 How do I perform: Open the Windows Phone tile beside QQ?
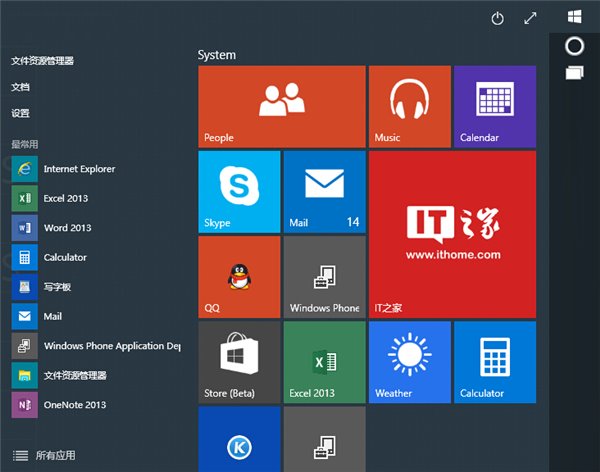324,277
